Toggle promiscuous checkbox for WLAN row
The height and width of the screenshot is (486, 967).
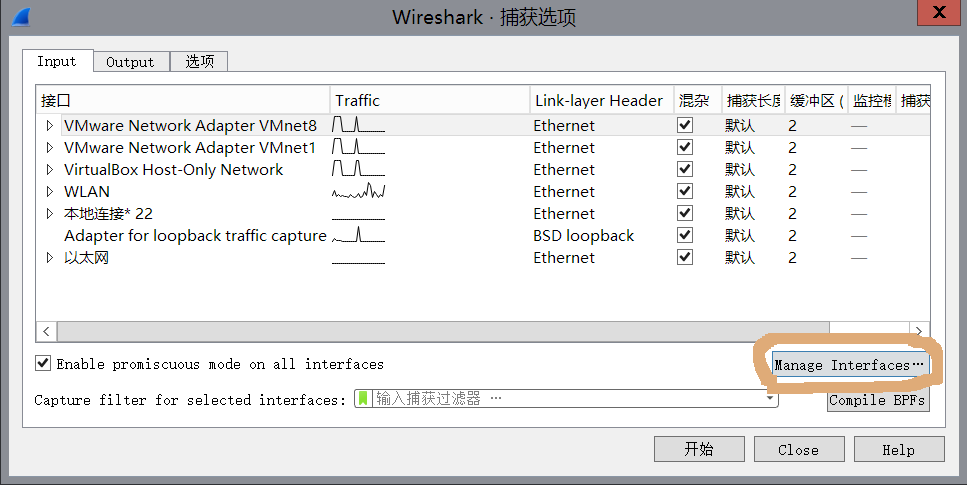(x=685, y=191)
